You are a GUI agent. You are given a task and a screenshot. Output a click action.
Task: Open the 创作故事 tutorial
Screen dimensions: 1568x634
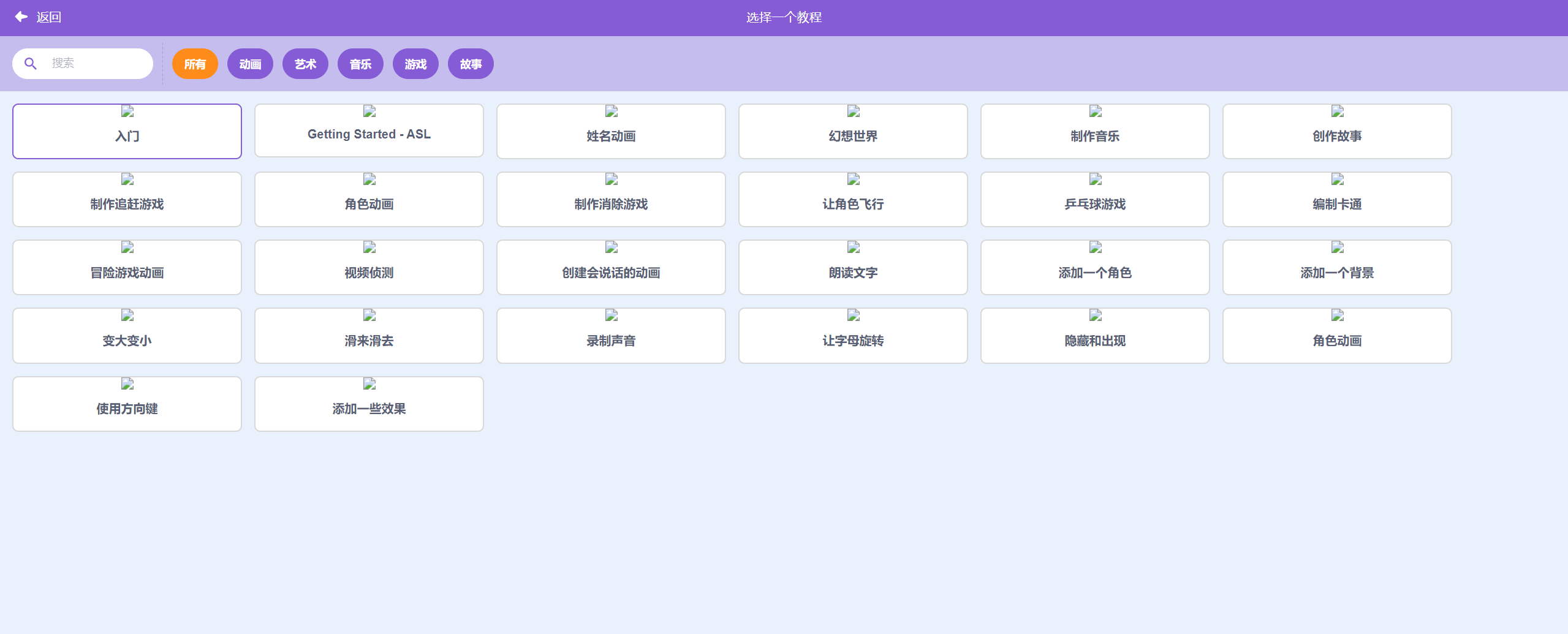[x=1336, y=130]
